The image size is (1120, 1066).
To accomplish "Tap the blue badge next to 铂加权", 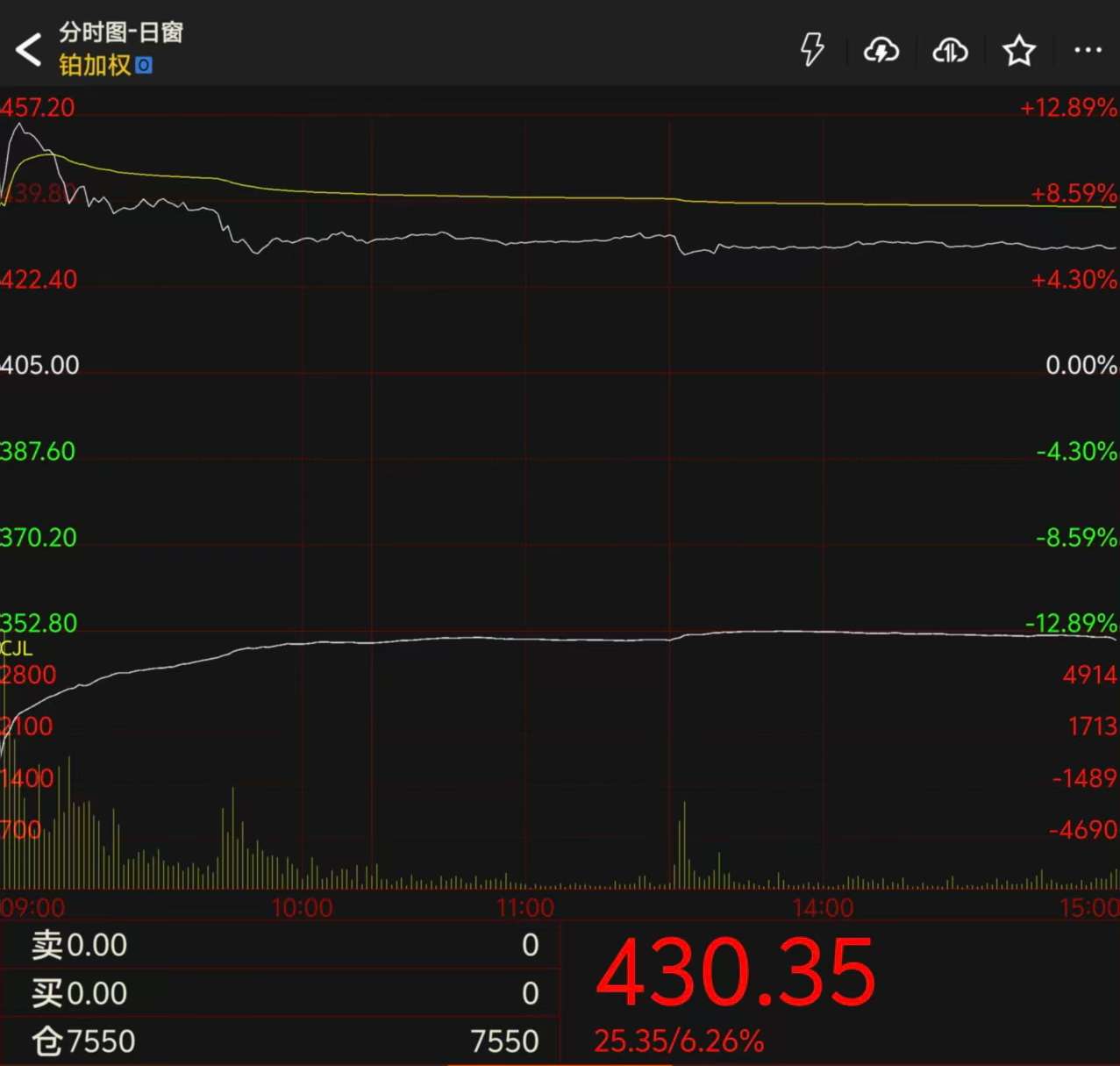I will coord(144,66).
